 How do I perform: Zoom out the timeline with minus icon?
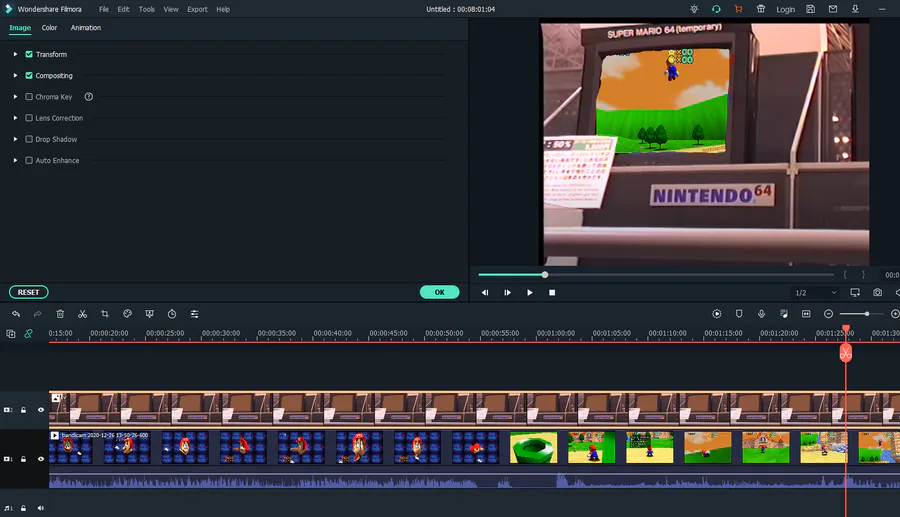pyautogui.click(x=828, y=314)
